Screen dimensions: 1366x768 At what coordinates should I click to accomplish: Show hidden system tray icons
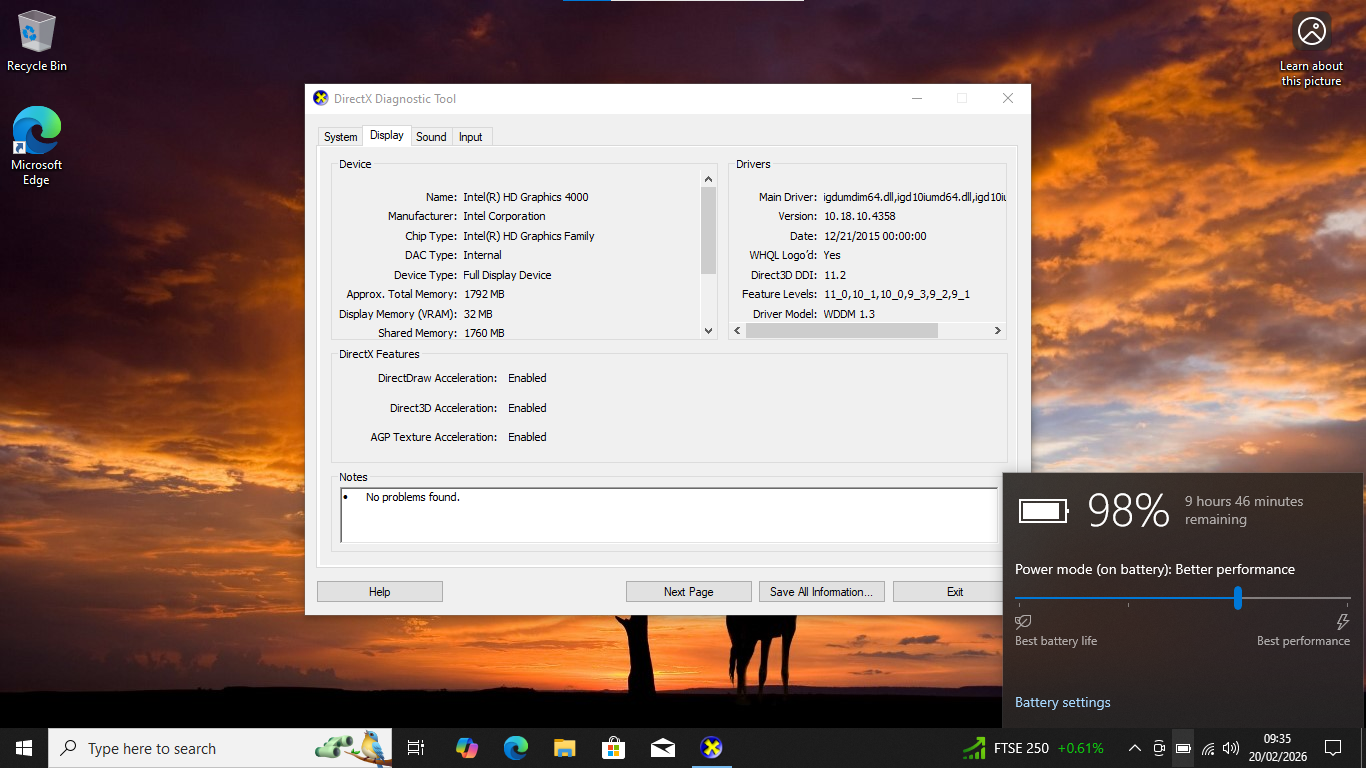click(x=1134, y=747)
